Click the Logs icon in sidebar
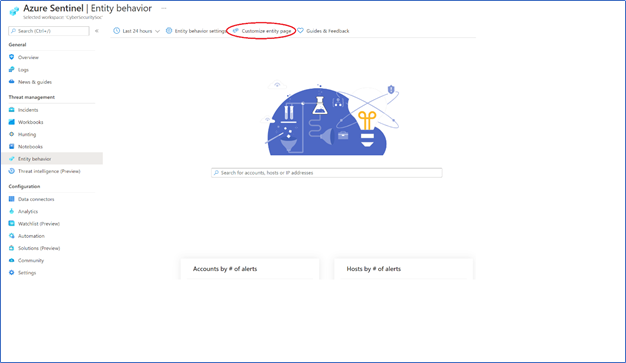 click(x=12, y=69)
